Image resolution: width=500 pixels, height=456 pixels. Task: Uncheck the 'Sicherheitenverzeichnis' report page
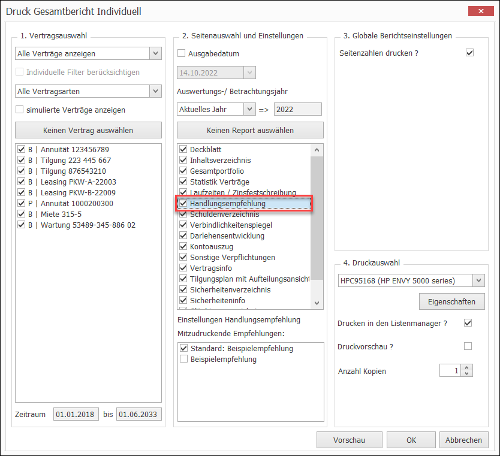[183, 289]
